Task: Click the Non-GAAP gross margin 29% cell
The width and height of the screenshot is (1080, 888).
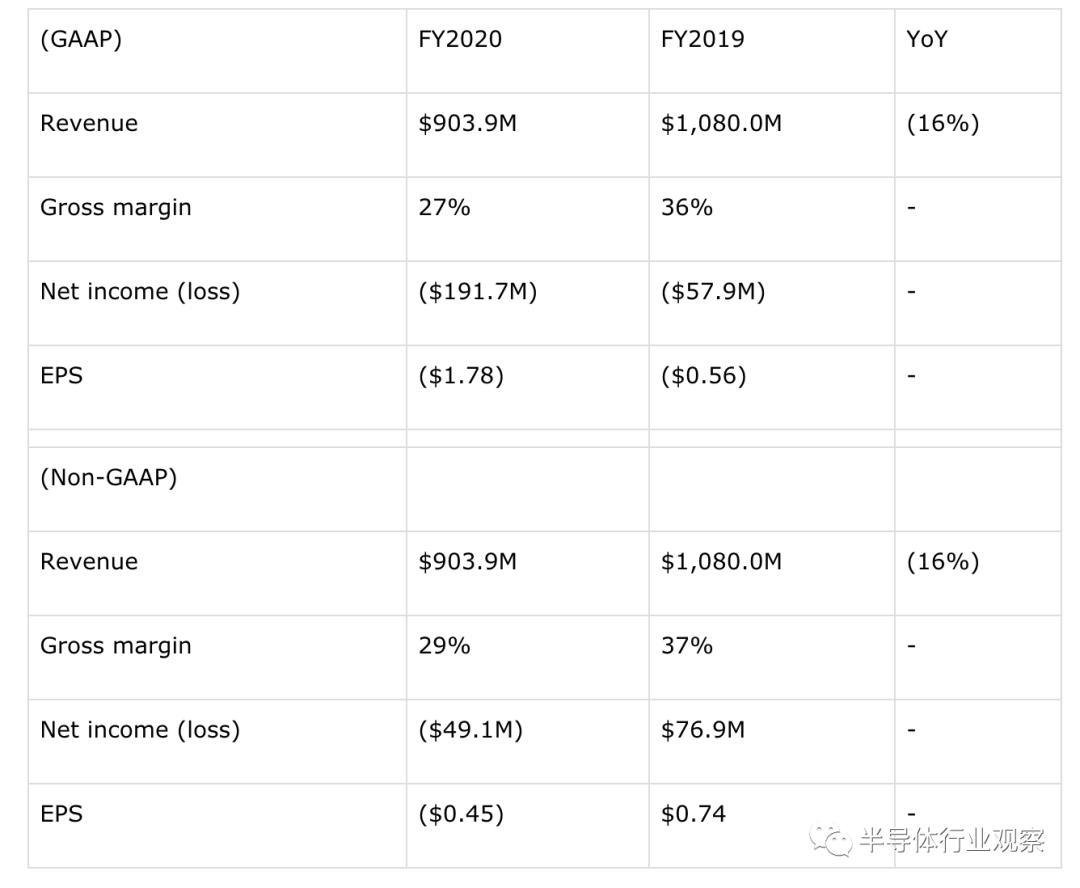Action: pyautogui.click(x=528, y=657)
